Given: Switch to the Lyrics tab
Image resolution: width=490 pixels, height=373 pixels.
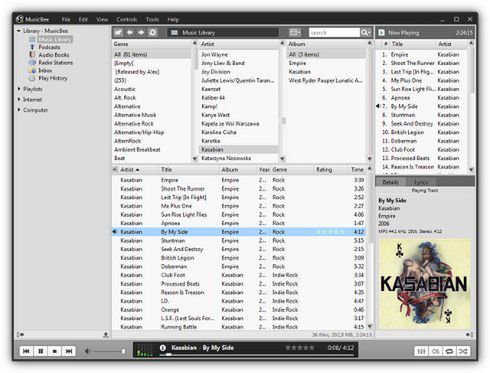Looking at the screenshot, I should (x=421, y=182).
